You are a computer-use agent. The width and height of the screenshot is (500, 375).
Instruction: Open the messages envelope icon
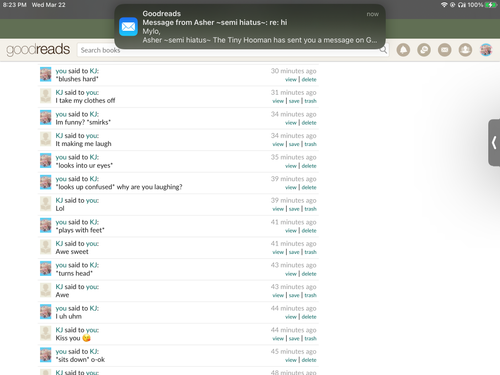click(x=445, y=50)
